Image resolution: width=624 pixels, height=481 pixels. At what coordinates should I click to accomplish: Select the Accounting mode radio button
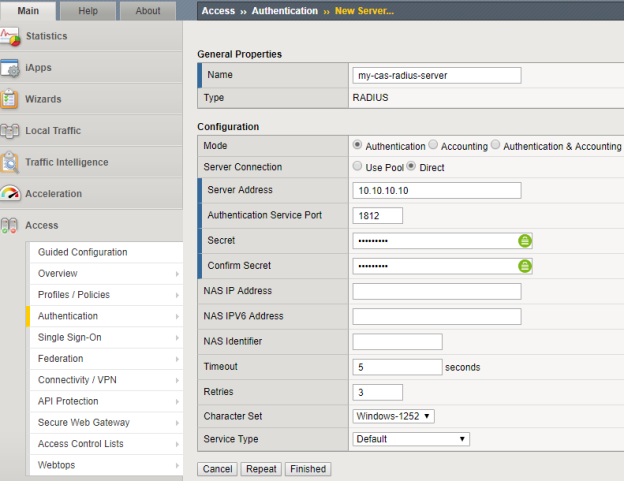(x=434, y=146)
